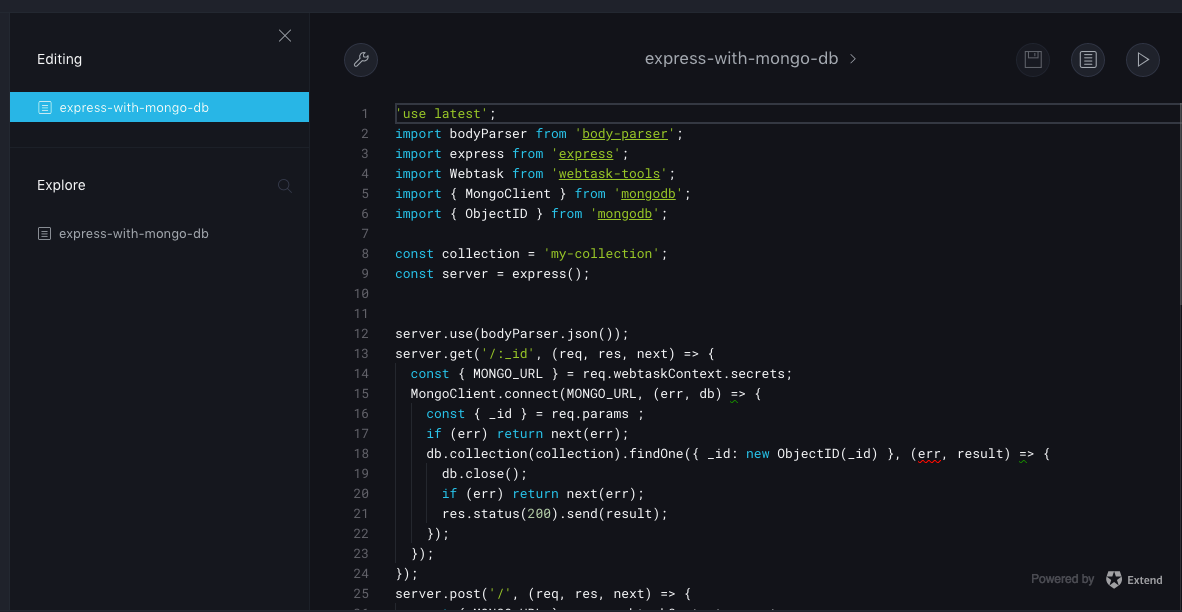Open the logs panel icon

click(1087, 60)
